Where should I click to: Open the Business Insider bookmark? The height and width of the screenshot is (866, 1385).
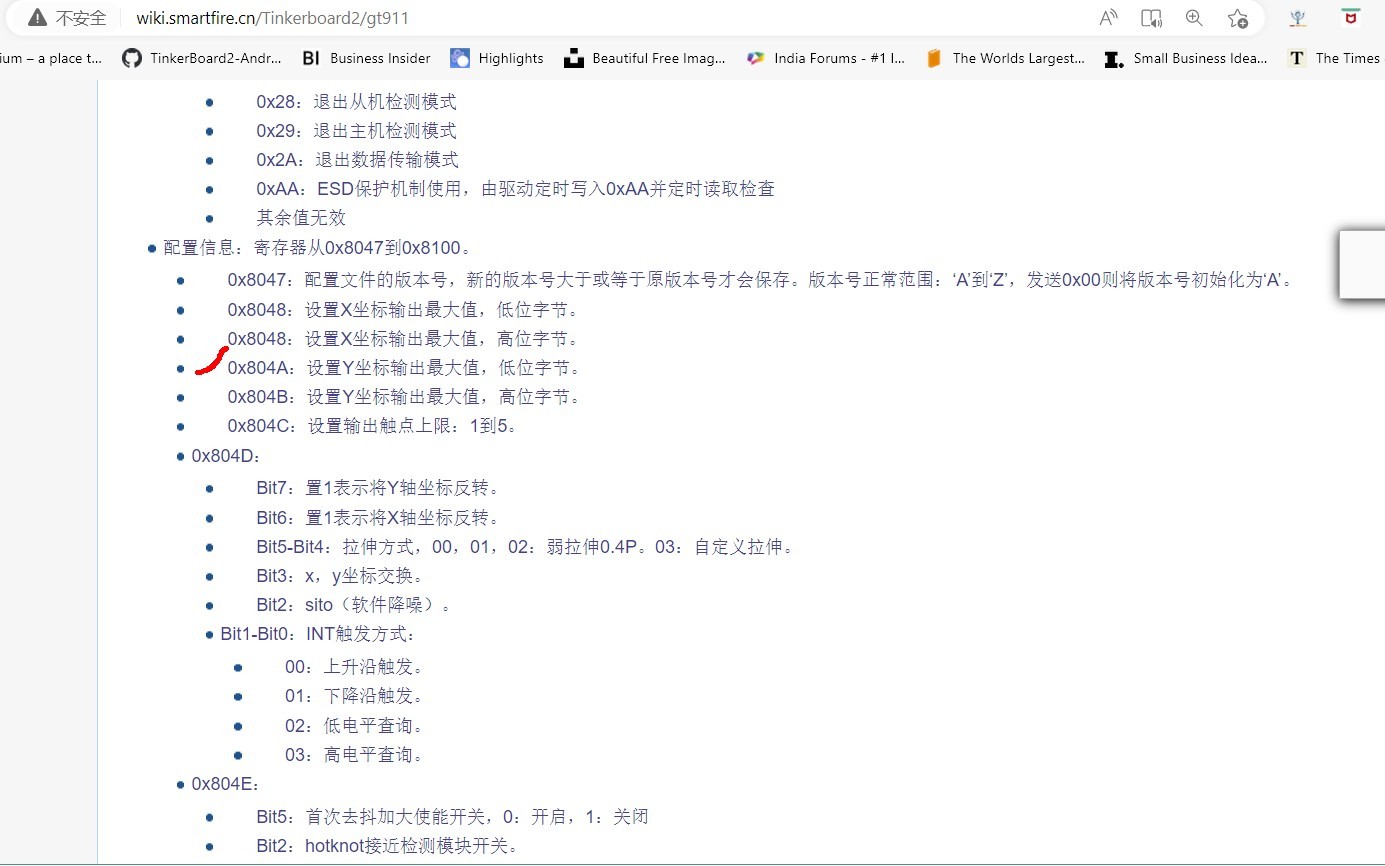pyautogui.click(x=366, y=58)
